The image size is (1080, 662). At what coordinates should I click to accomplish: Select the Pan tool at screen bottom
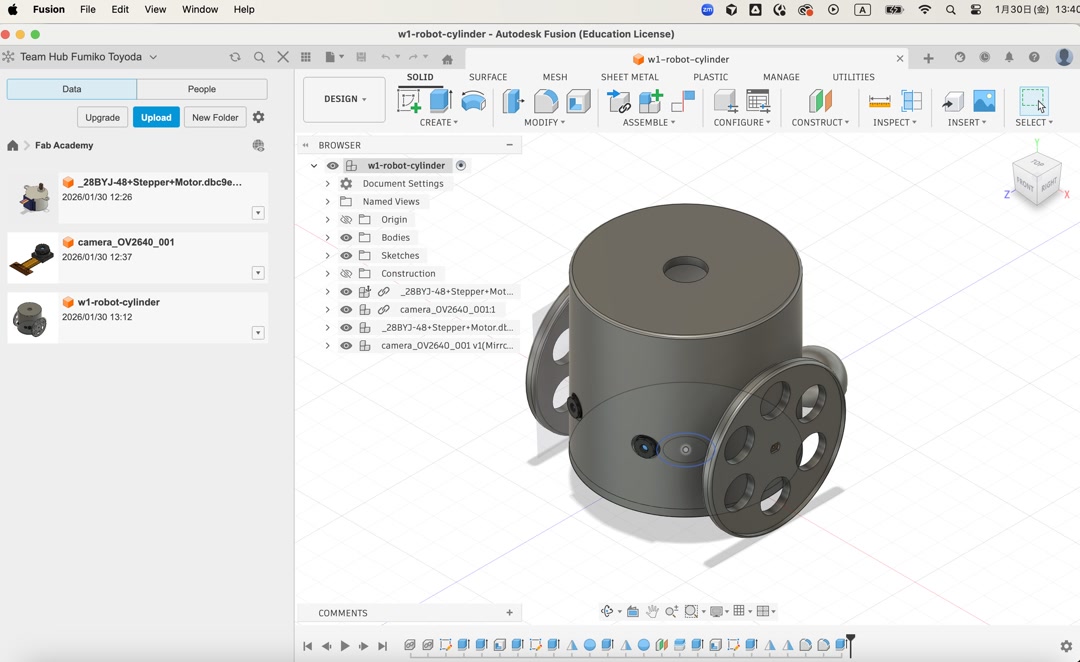653,611
